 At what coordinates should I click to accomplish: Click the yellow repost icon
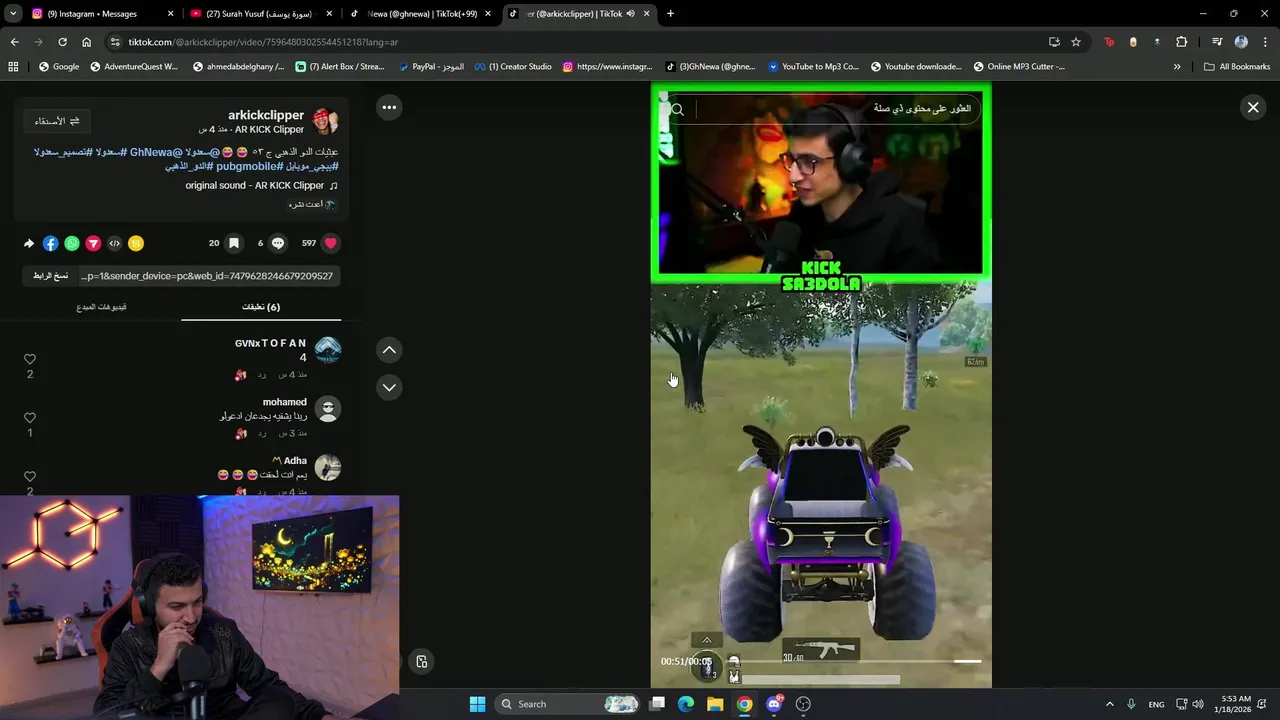click(136, 243)
